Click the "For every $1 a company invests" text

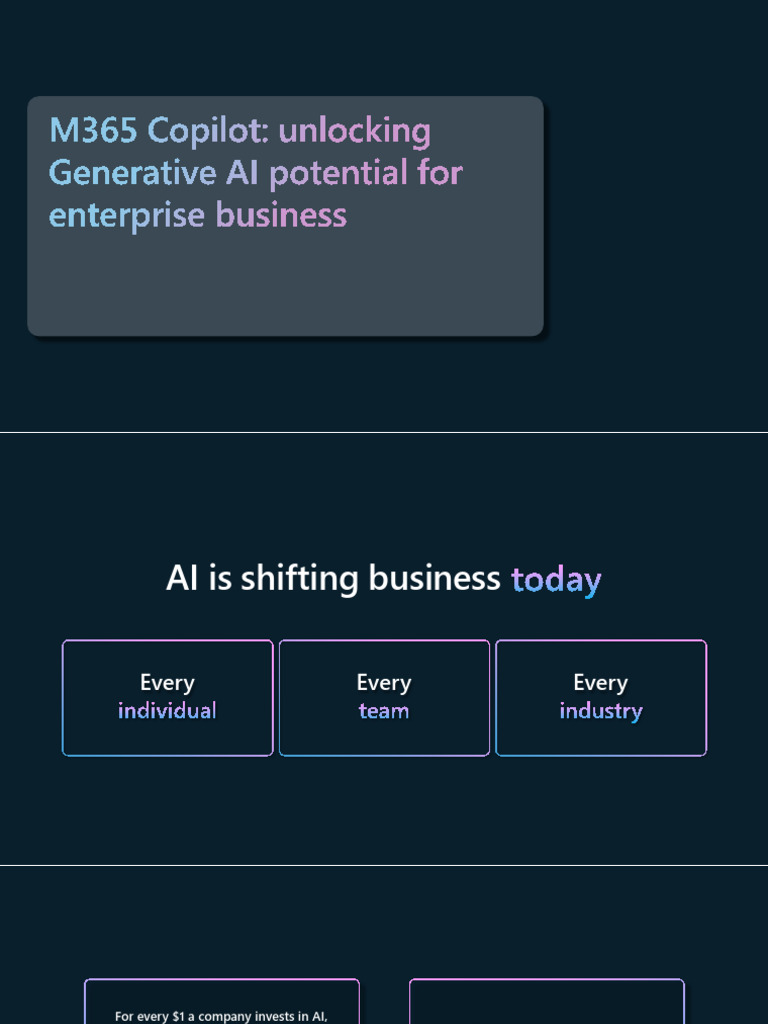click(x=221, y=1016)
